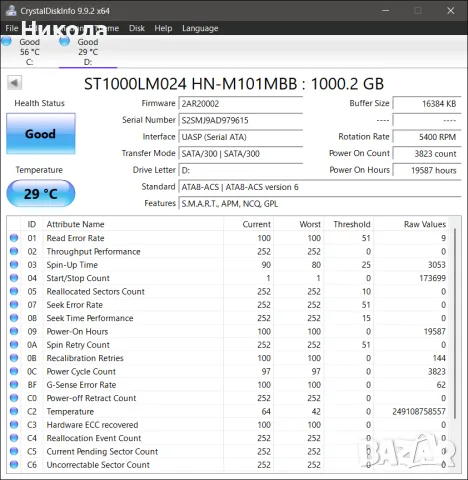Select the Reallocated Sectors Count attribute name
Screen dimensions: 468x480
coord(95,291)
